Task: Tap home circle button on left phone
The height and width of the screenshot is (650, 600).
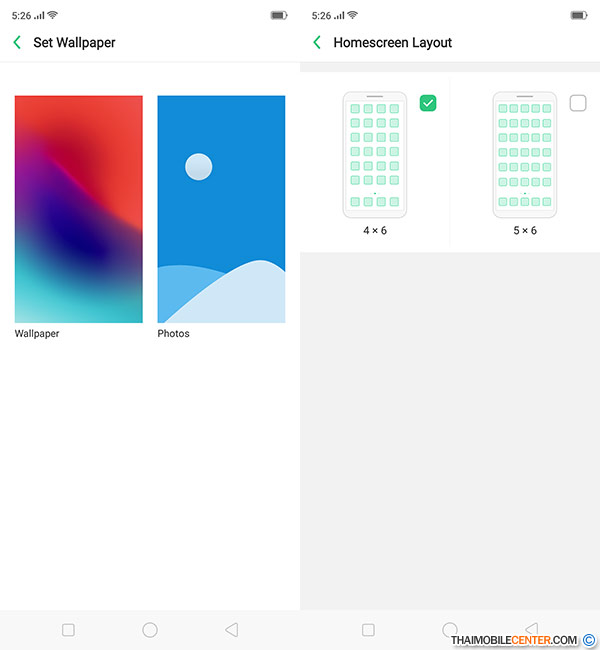Action: tap(150, 630)
